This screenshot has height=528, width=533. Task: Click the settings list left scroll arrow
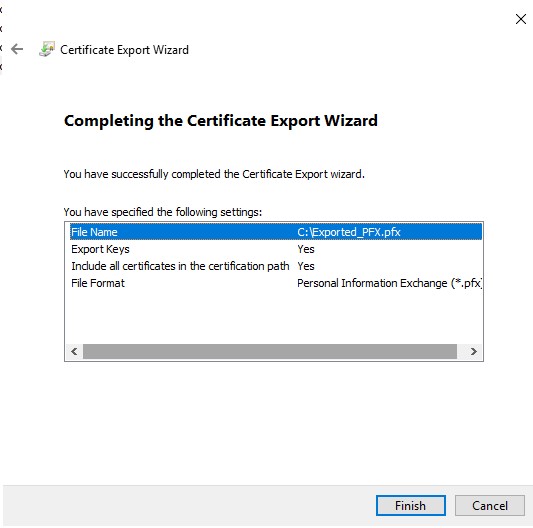coord(74,351)
